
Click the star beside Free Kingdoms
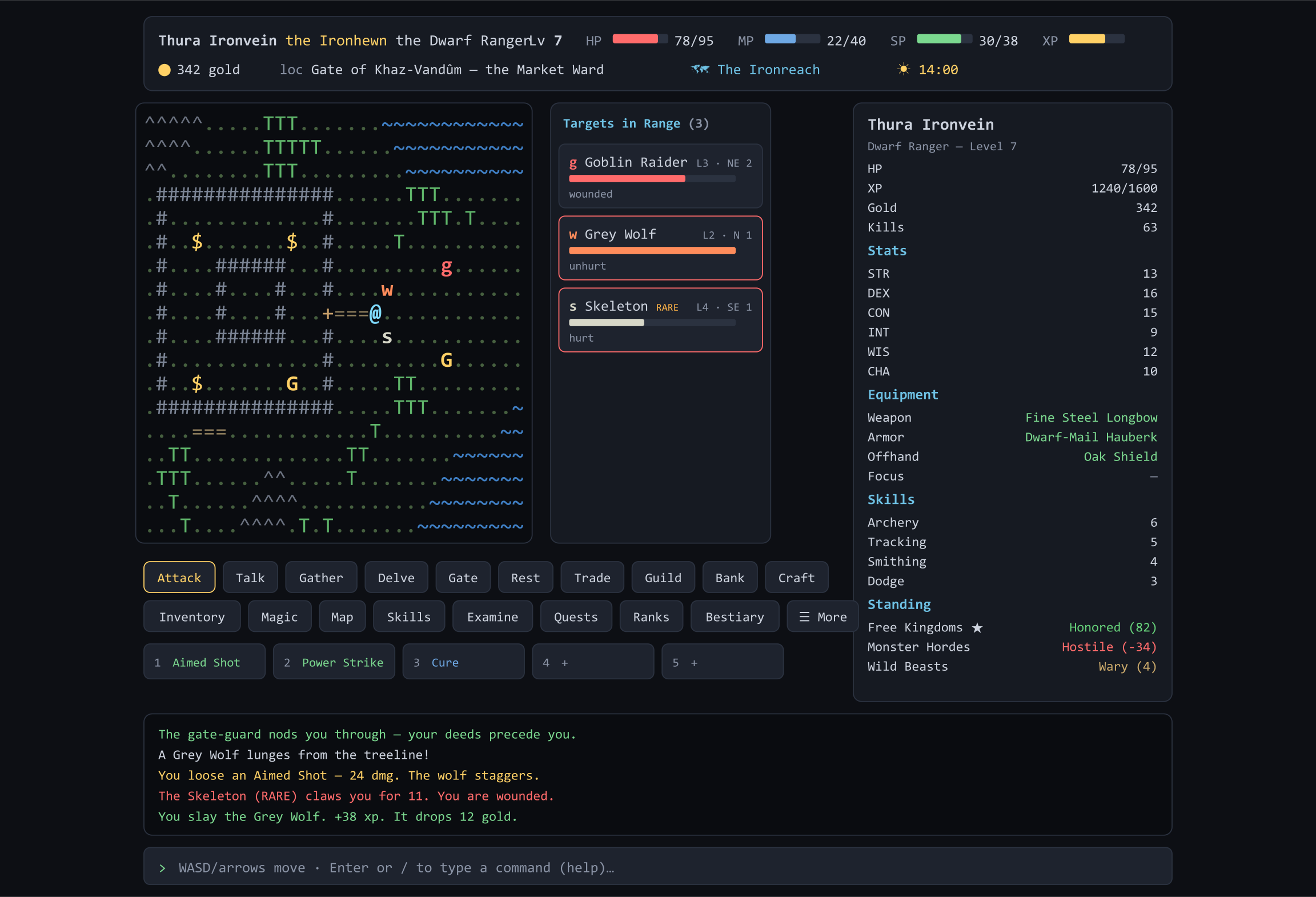pyautogui.click(x=977, y=628)
